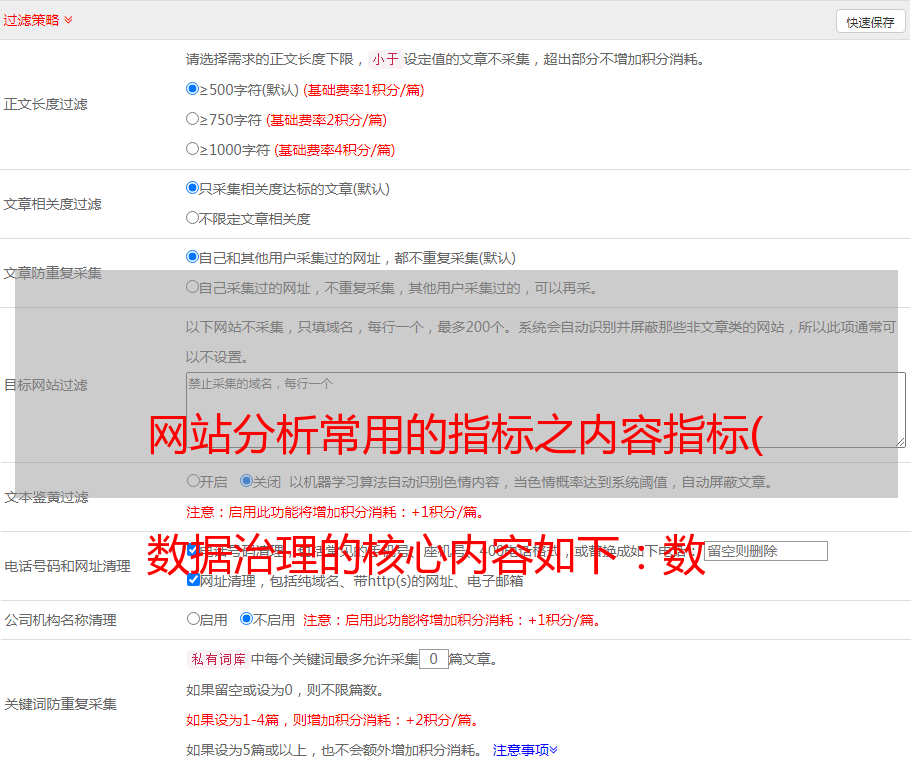
Task: Expand the 注意事项 link
Action: [x=525, y=750]
